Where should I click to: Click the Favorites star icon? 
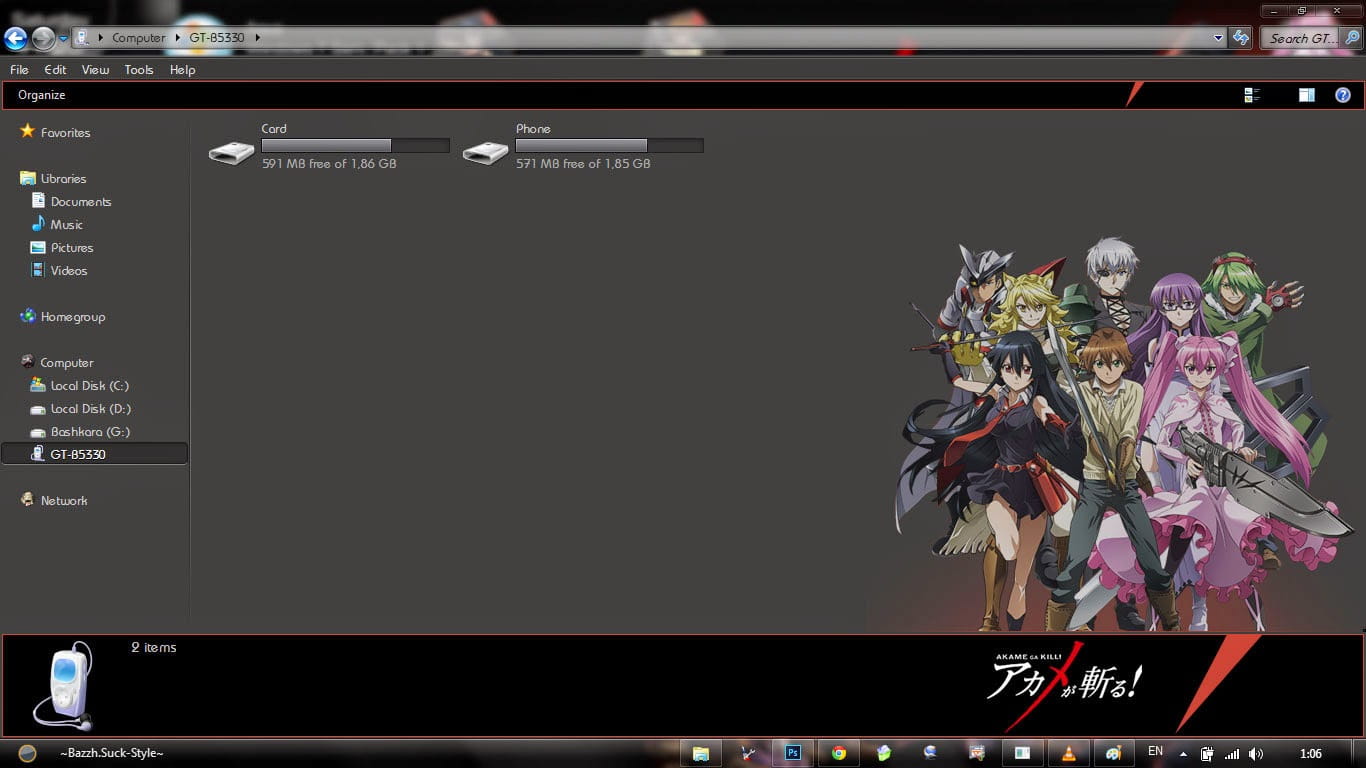[27, 132]
